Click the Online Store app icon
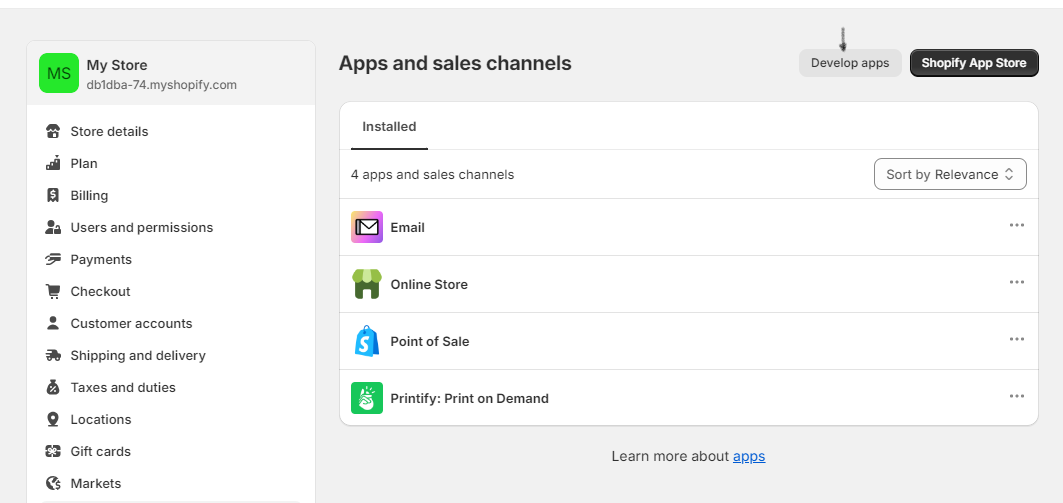Screen dimensions: 1063x503 (x=367, y=284)
